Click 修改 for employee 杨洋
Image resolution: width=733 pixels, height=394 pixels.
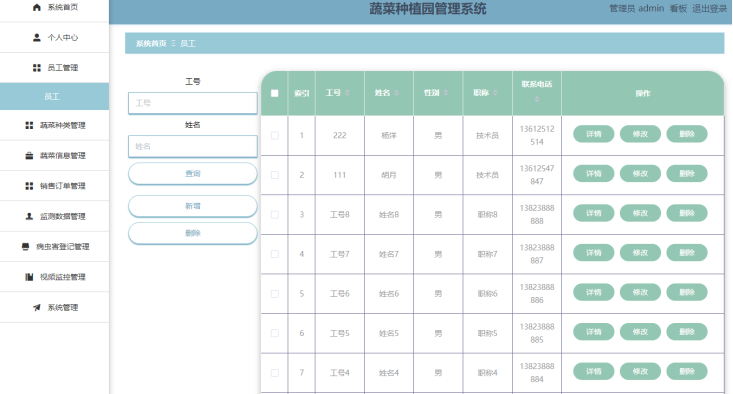640,134
